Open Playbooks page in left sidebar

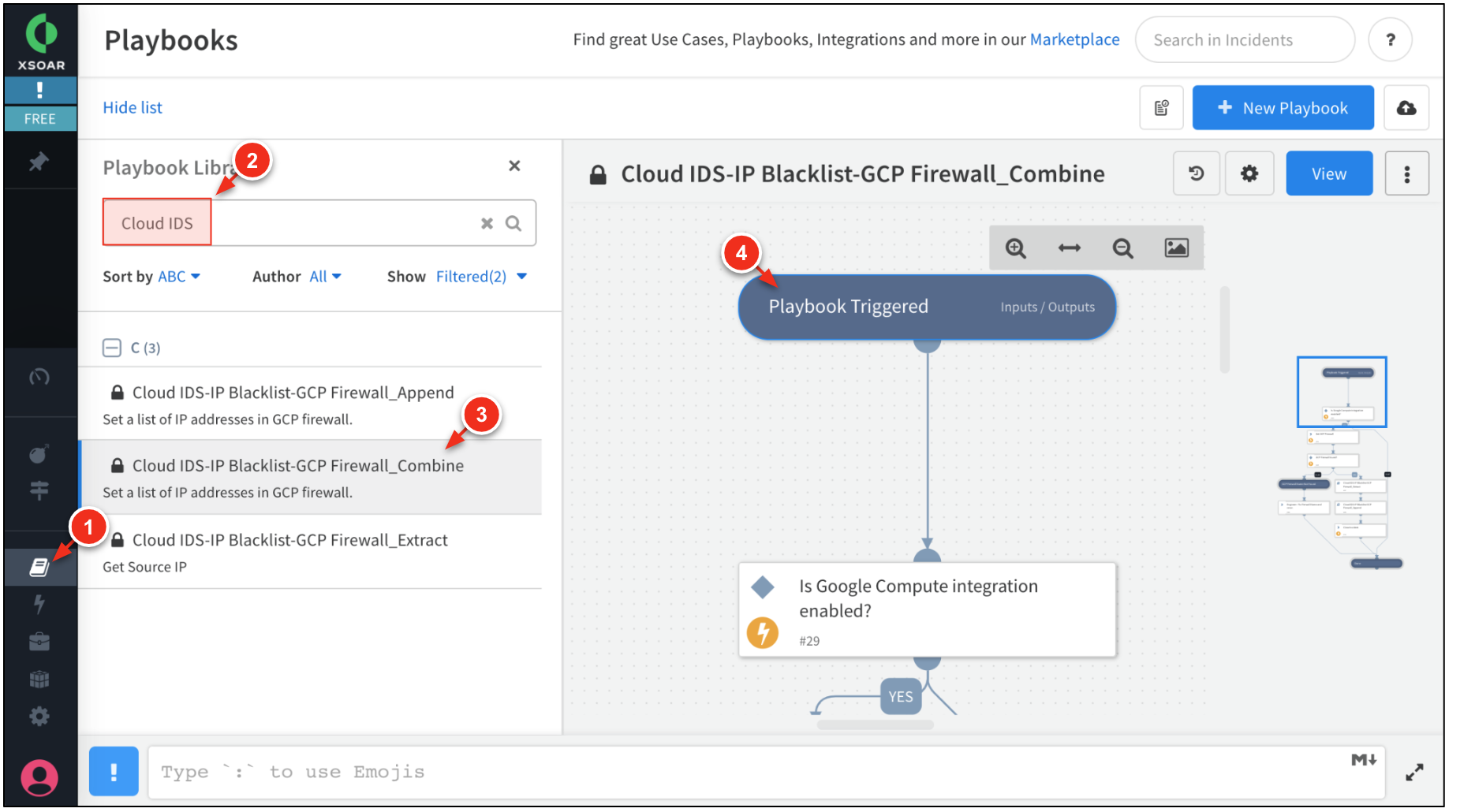[39, 567]
